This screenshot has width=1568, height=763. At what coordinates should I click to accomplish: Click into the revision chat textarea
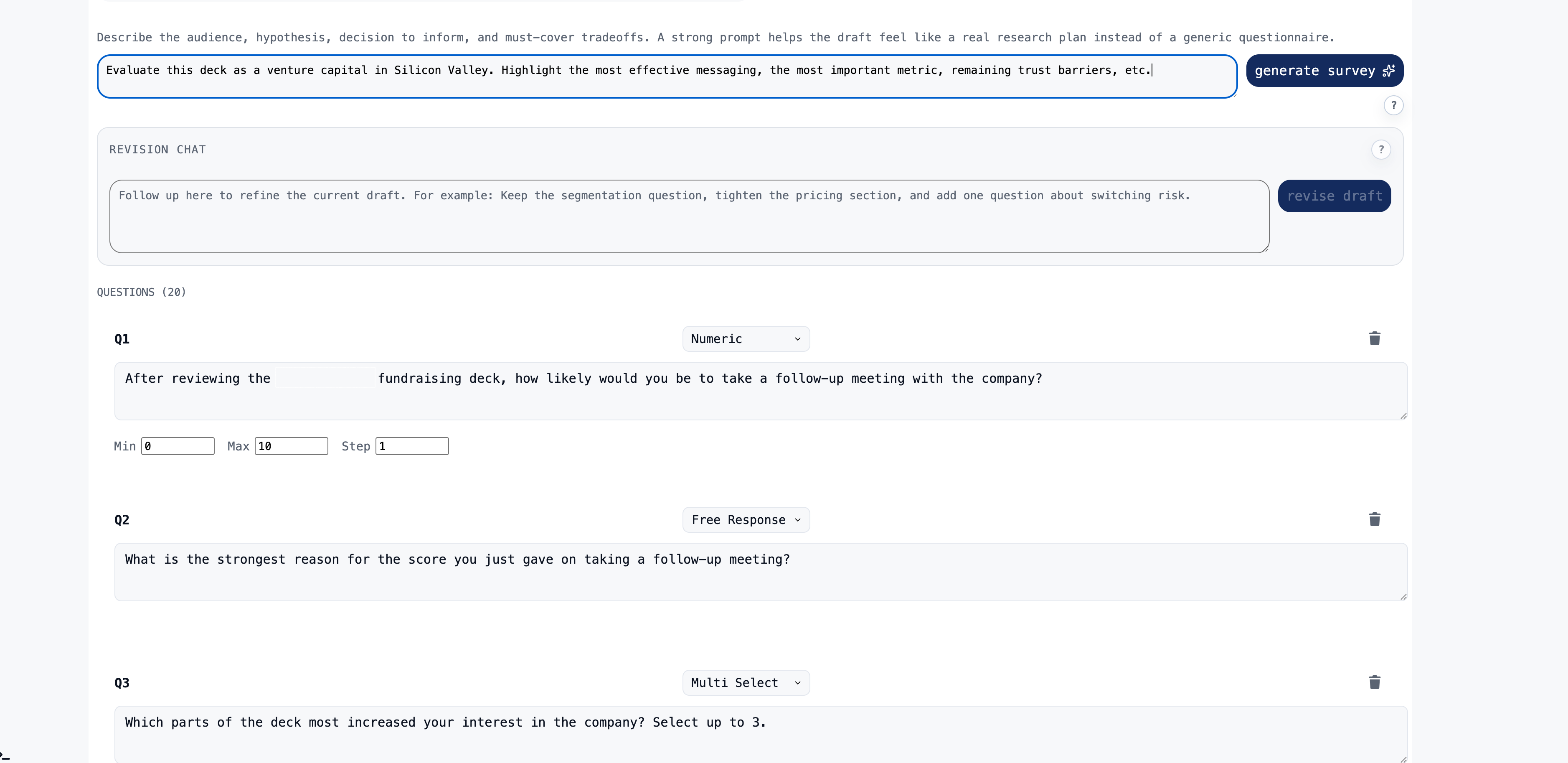(688, 216)
